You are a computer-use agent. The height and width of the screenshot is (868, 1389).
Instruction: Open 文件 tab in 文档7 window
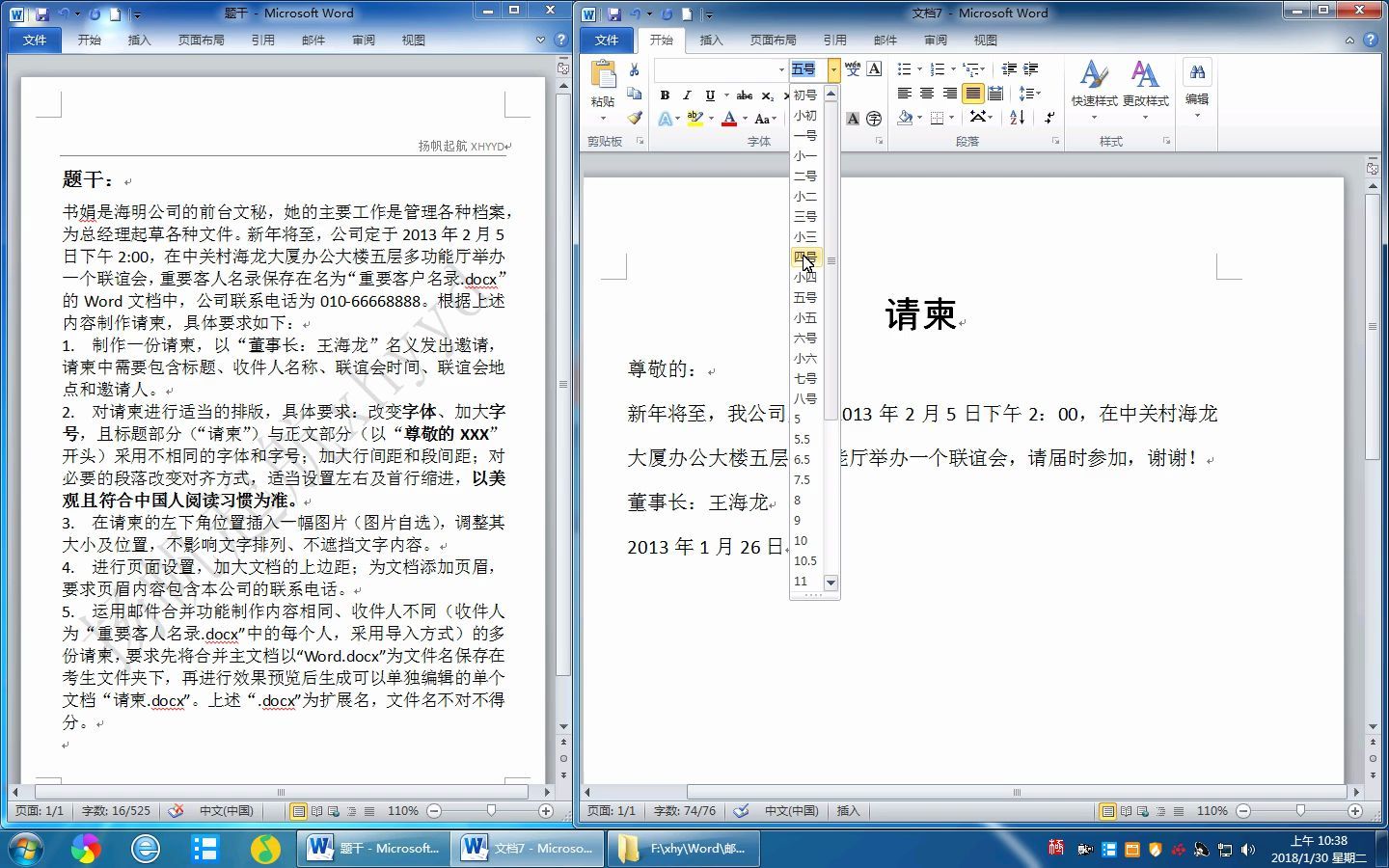point(607,40)
